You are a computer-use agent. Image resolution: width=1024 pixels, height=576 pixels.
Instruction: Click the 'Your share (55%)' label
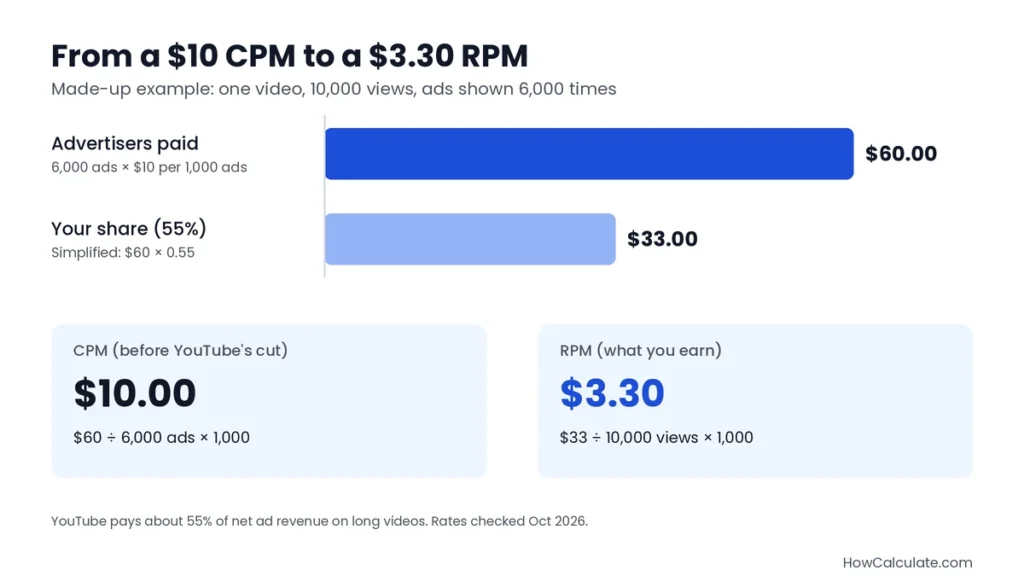click(129, 229)
